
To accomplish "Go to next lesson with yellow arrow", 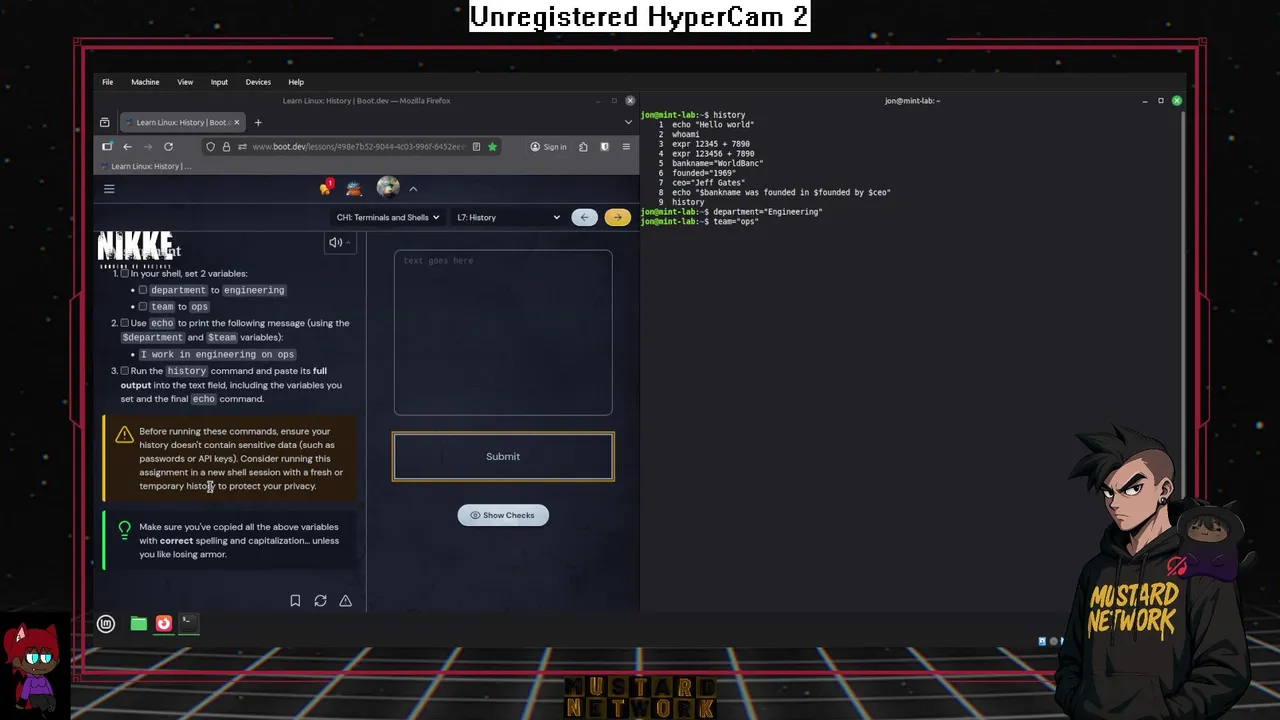I will coord(617,217).
